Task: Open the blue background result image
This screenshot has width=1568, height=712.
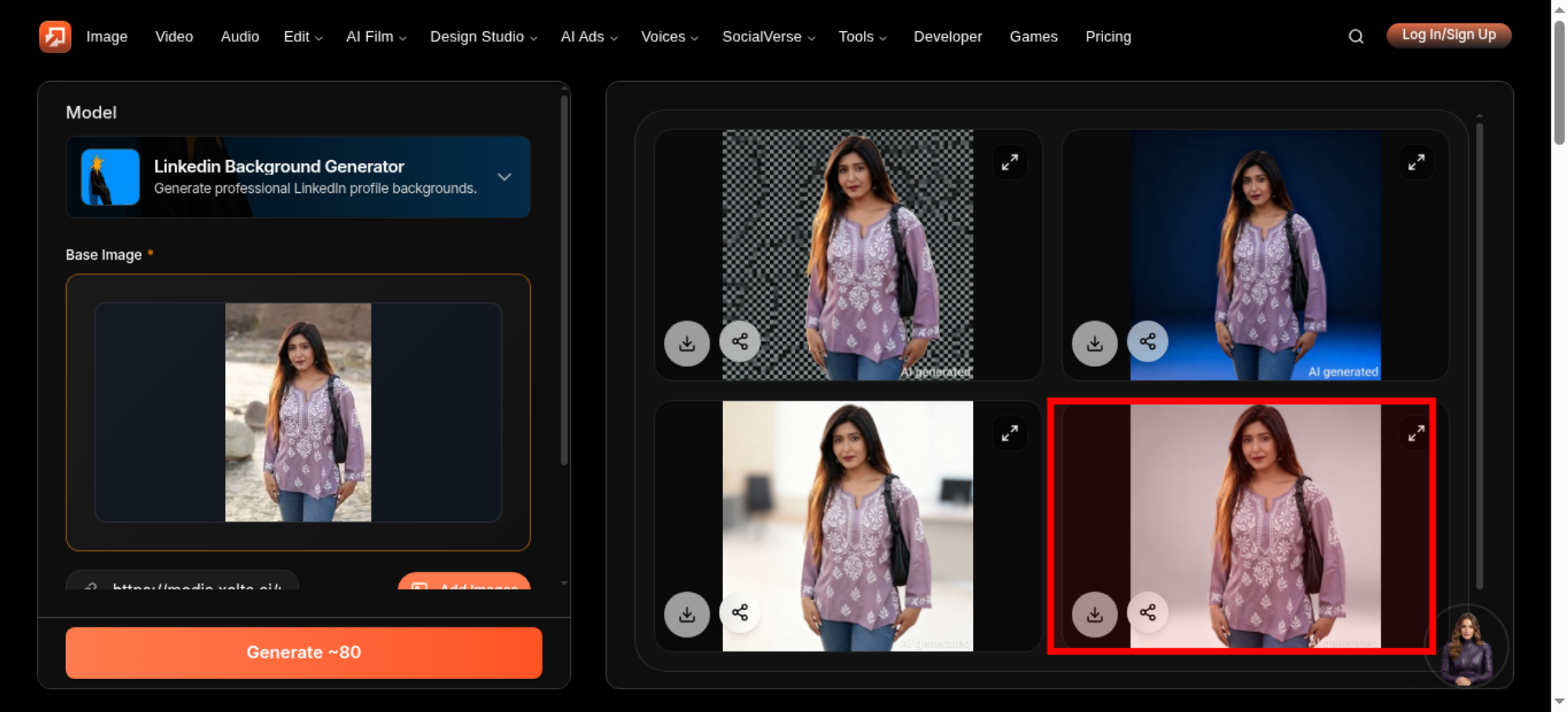Action: [x=1255, y=255]
